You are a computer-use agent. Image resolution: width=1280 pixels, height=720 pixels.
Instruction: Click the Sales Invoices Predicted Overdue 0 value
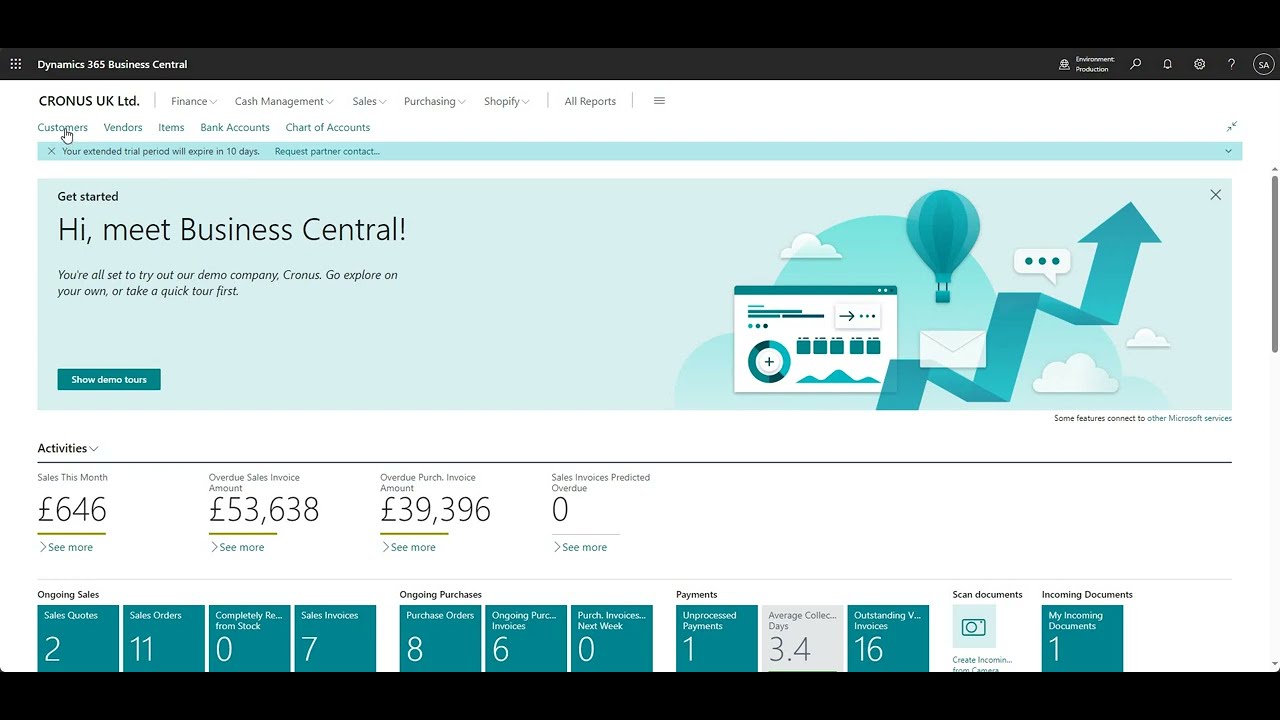click(560, 510)
